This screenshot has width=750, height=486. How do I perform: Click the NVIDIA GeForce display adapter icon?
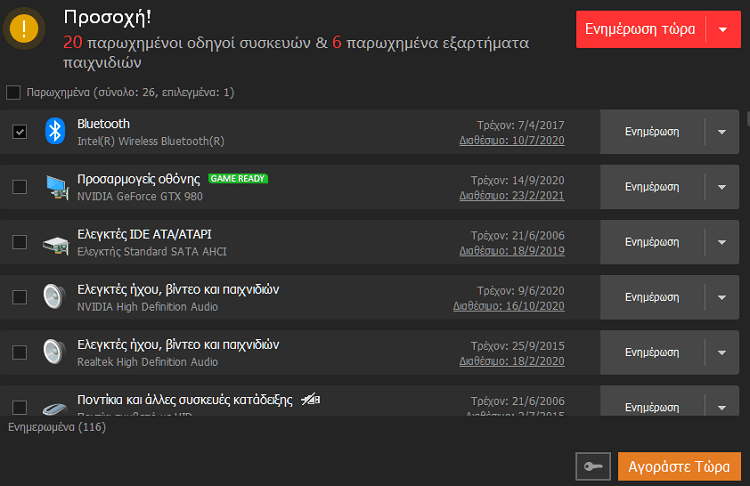(56, 187)
